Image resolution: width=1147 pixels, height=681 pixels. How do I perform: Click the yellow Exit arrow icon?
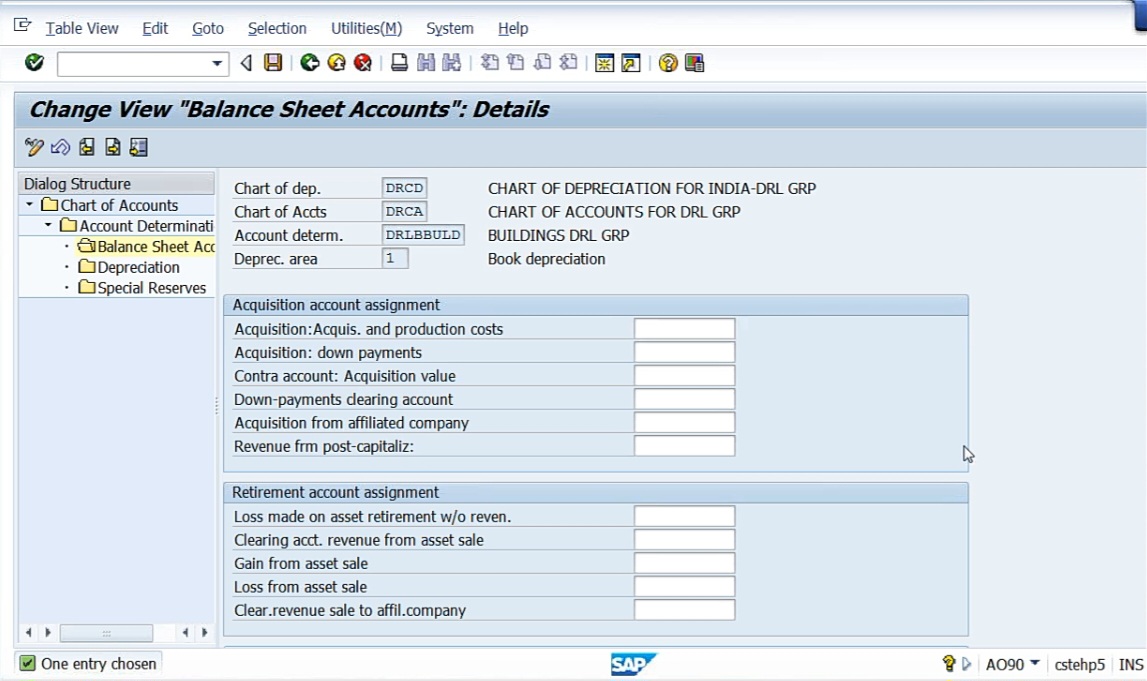pyautogui.click(x=336, y=63)
